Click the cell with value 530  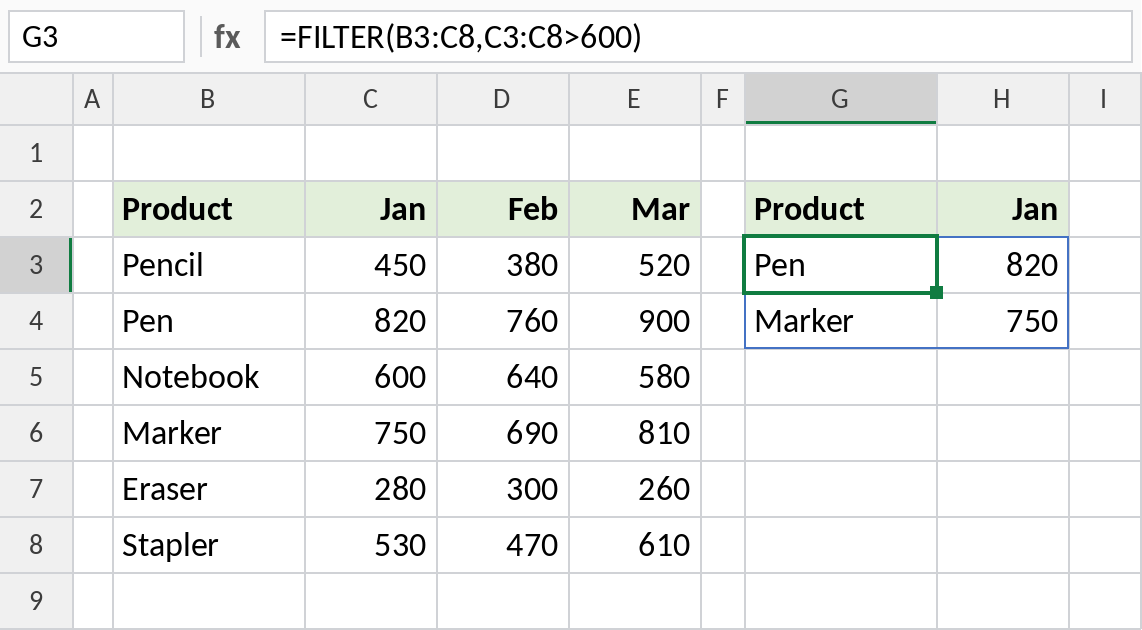371,546
